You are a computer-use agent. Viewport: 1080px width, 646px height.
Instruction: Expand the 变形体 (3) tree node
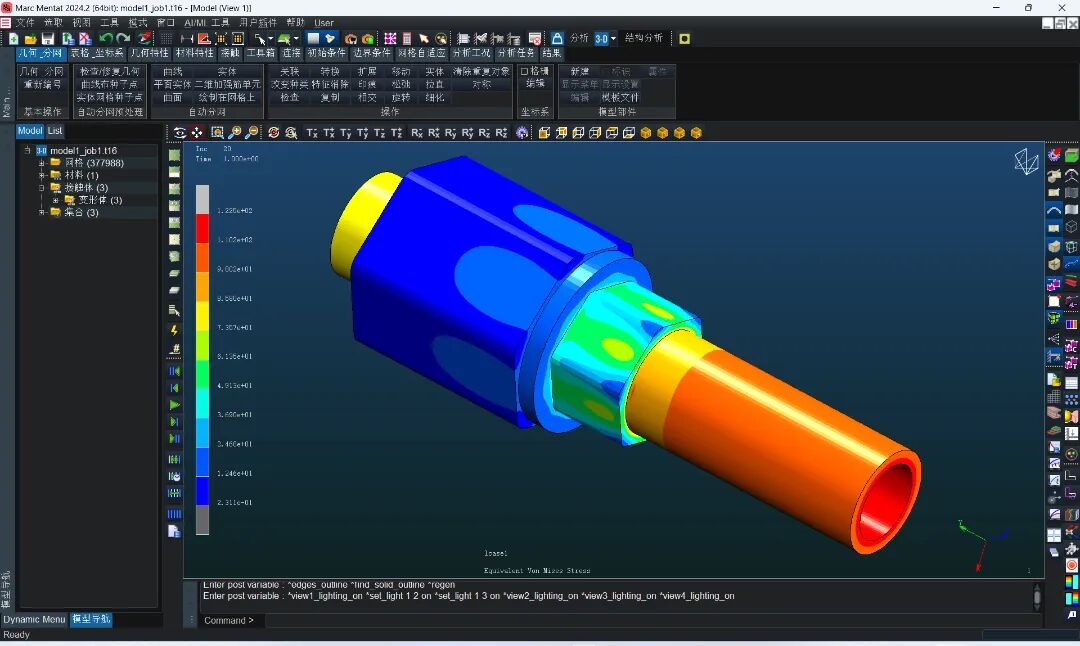[56, 200]
